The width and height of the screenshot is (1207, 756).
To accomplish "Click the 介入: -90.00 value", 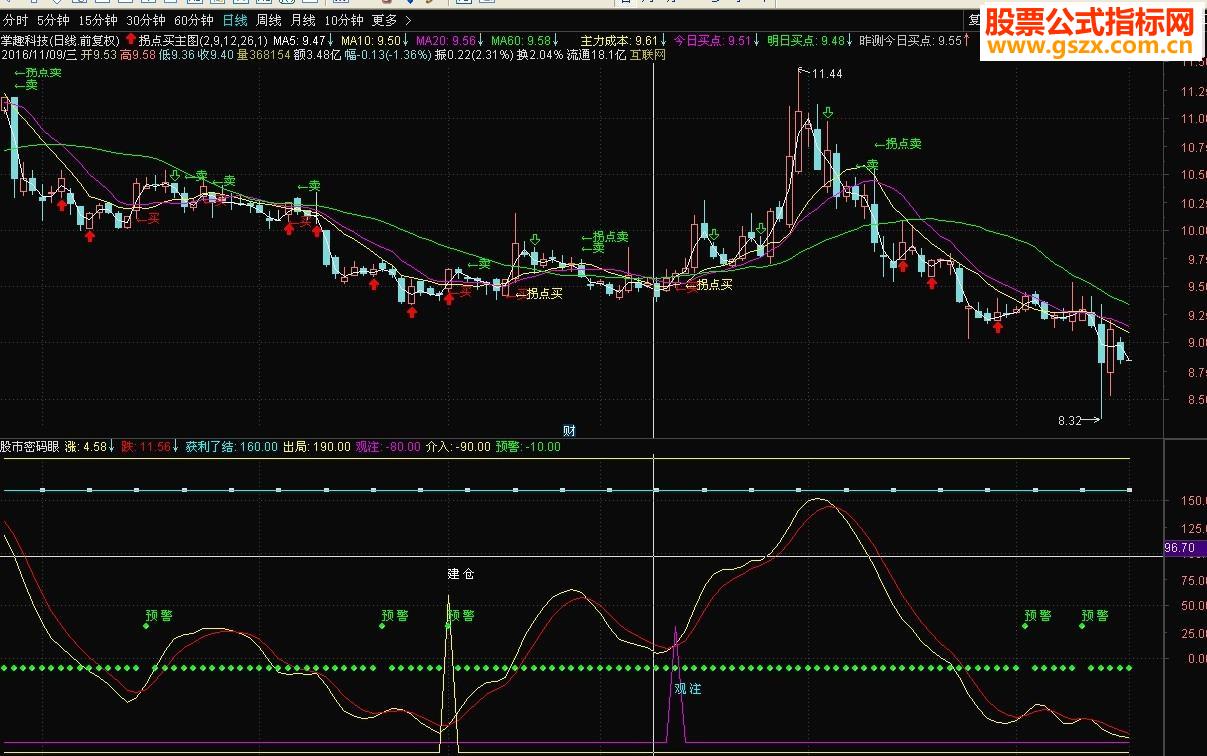I will tap(459, 447).
